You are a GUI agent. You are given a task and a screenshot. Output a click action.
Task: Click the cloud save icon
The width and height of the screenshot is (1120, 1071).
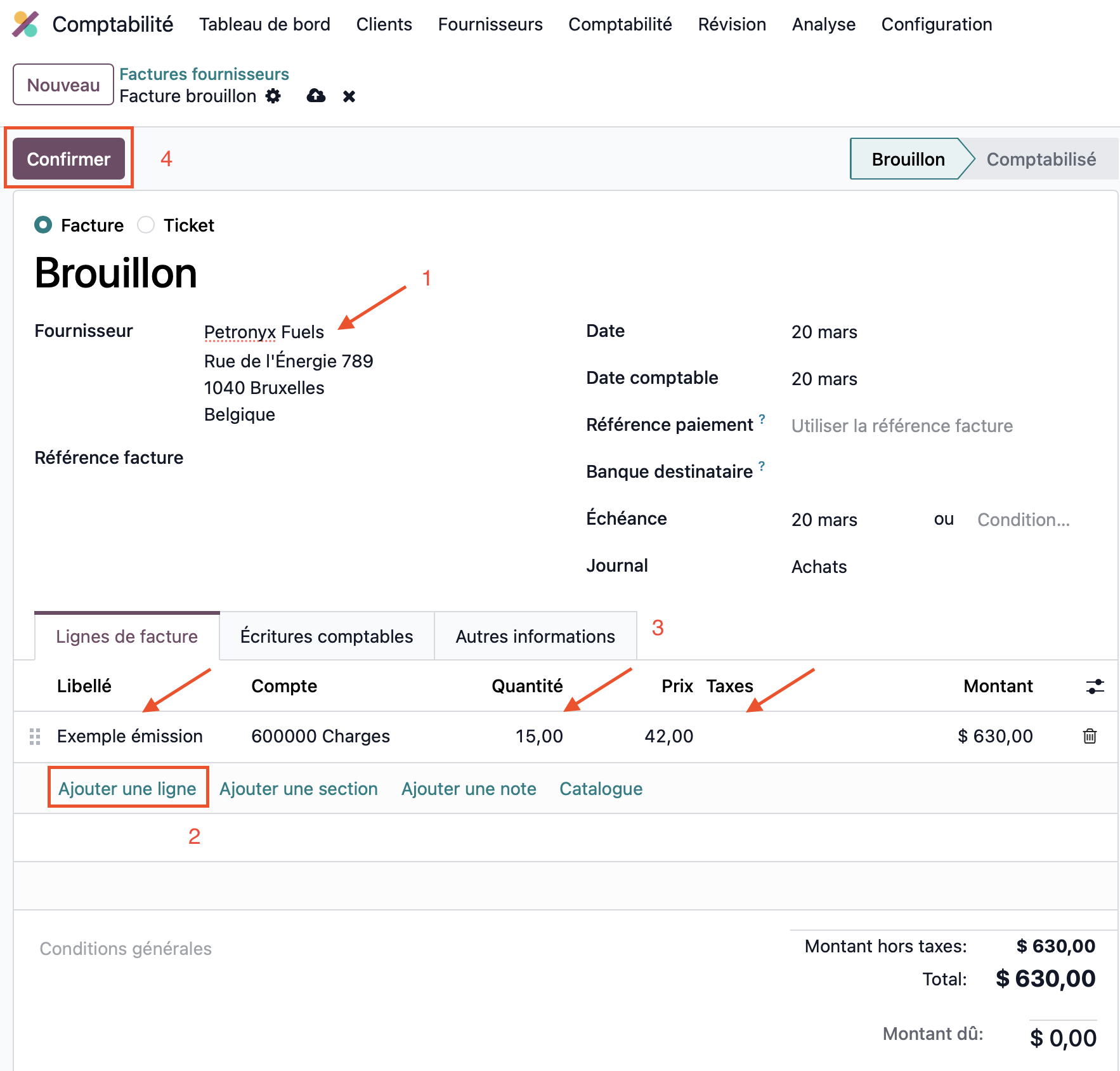pyautogui.click(x=316, y=96)
